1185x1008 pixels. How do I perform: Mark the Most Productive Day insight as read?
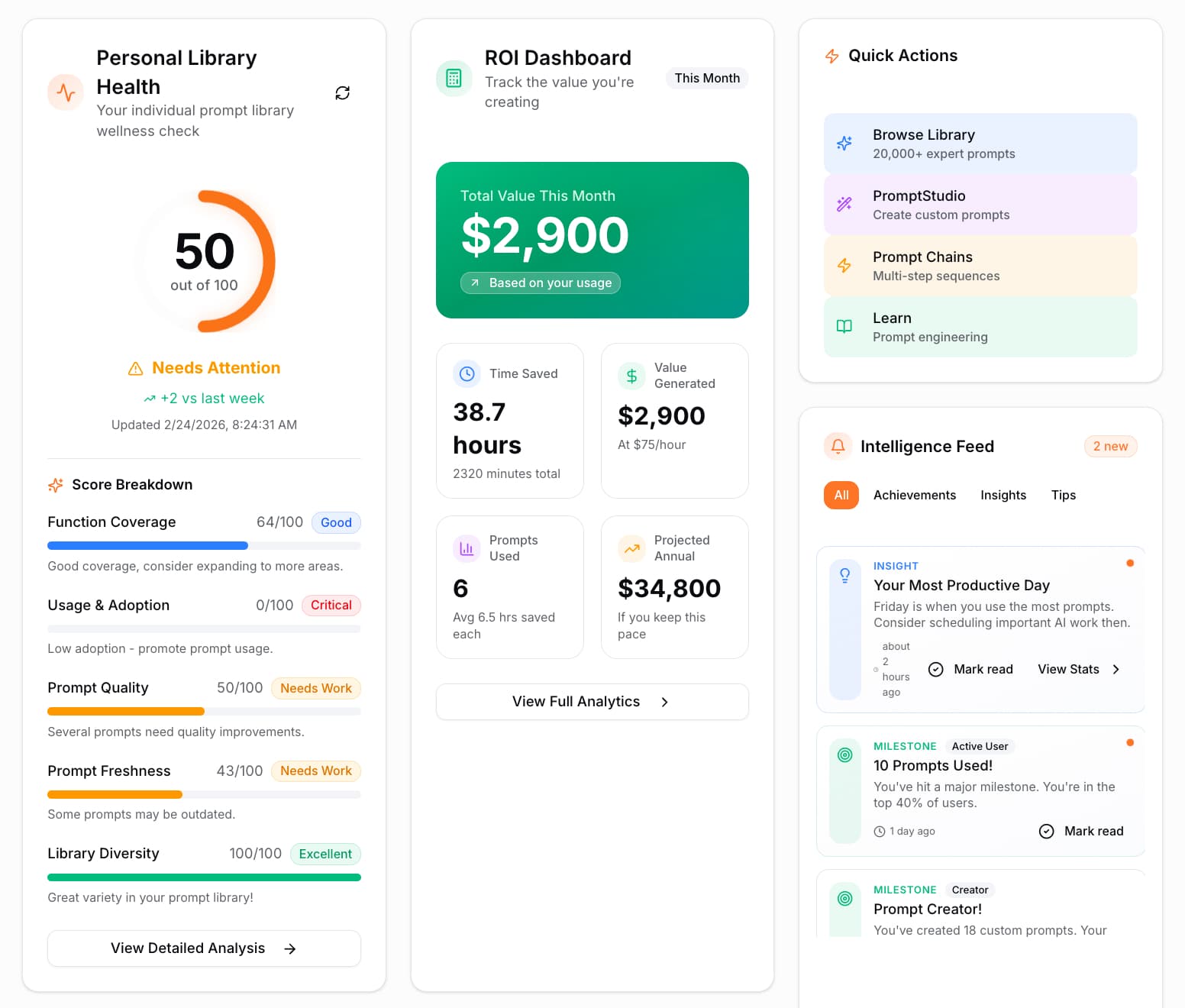click(x=970, y=670)
